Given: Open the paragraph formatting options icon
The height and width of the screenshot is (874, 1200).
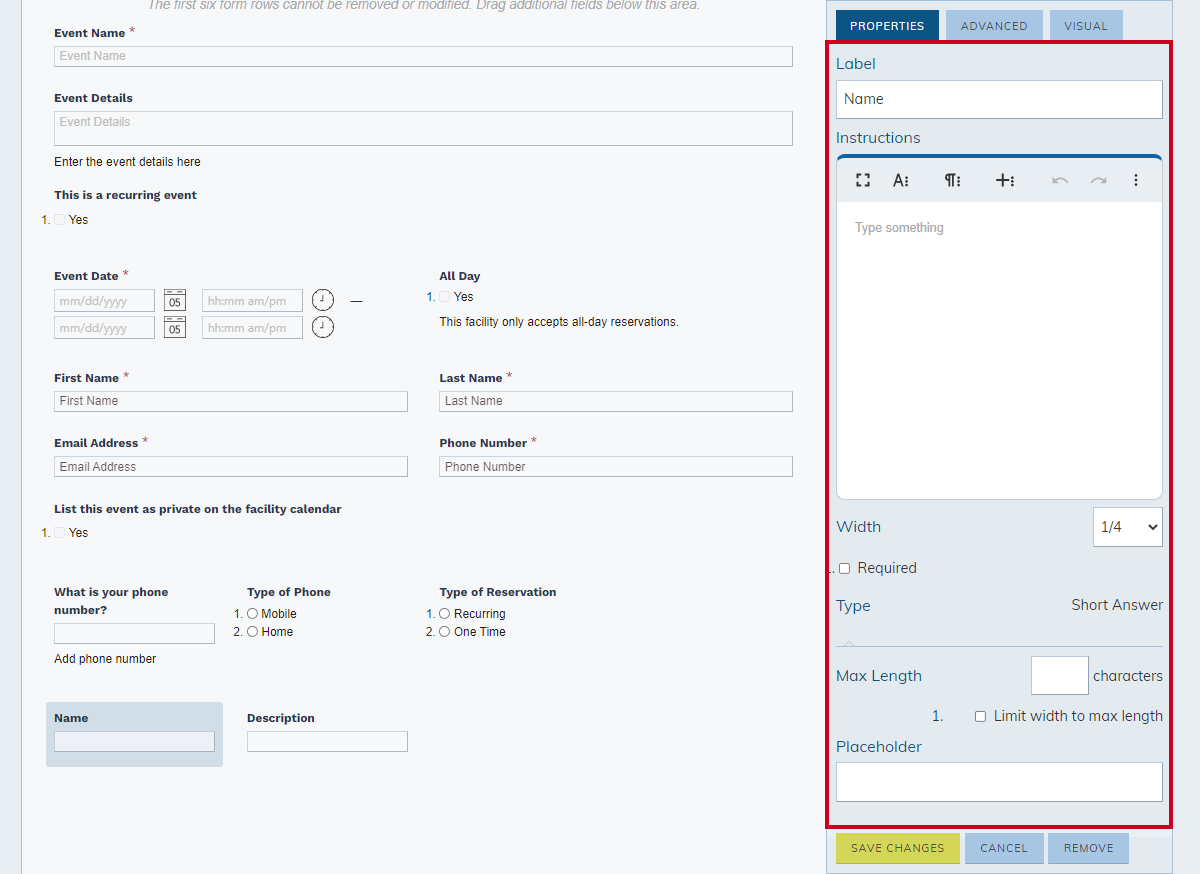Looking at the screenshot, I should pos(952,180).
